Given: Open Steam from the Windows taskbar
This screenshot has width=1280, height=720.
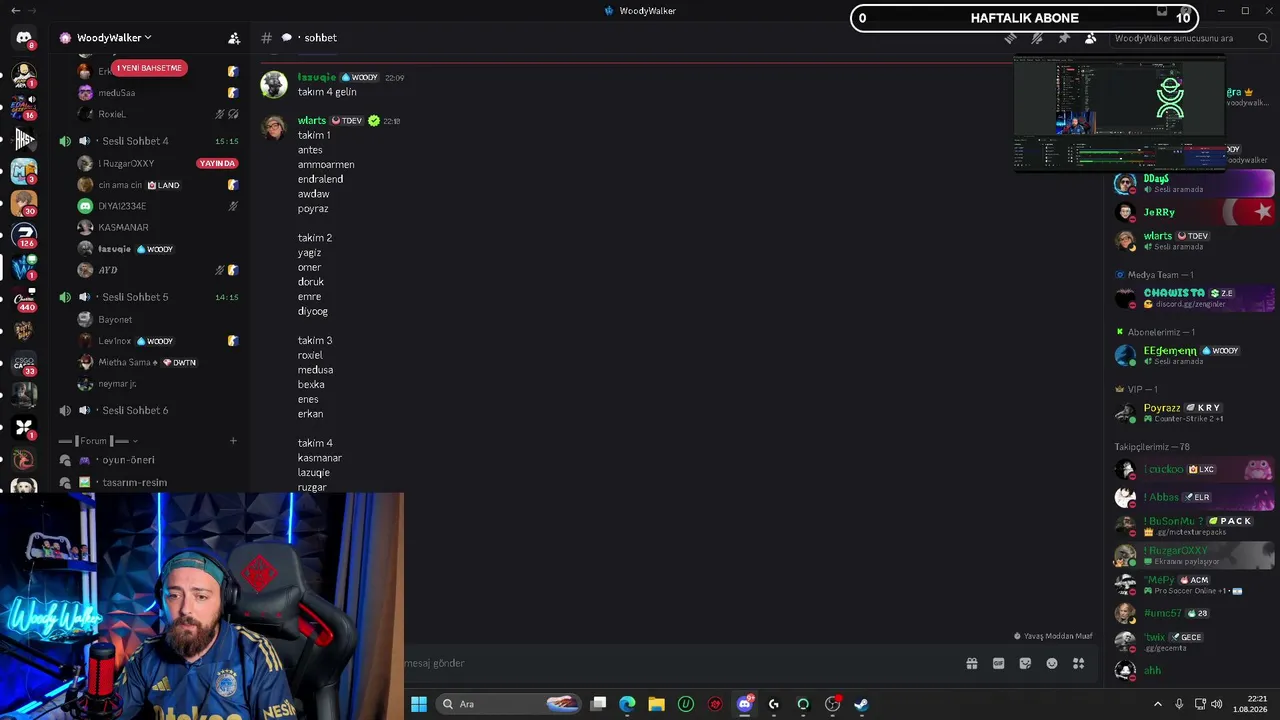Looking at the screenshot, I should click(861, 704).
